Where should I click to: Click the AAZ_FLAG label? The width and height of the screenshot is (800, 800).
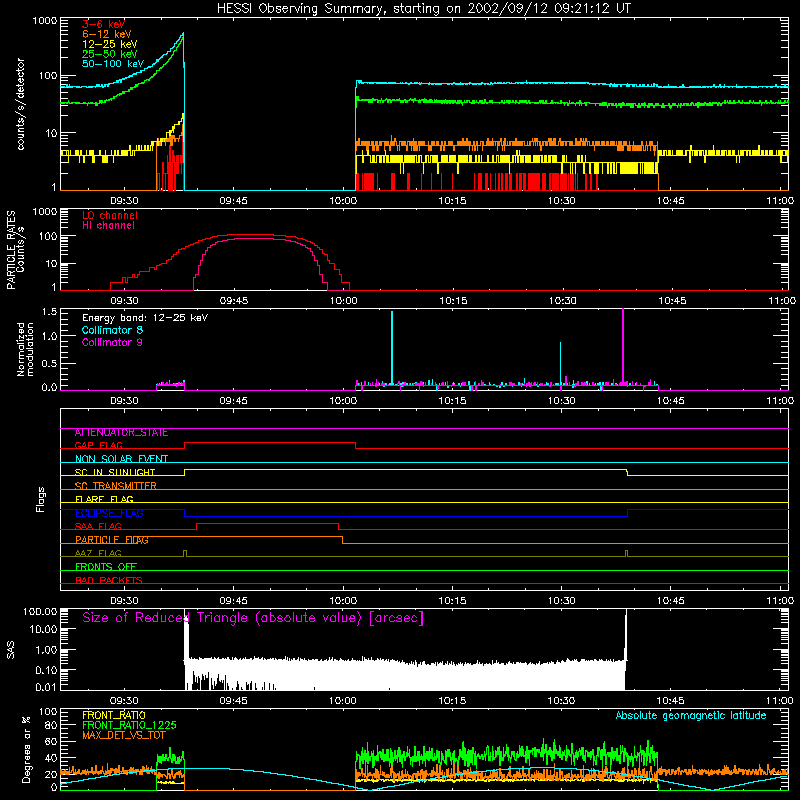(98, 553)
